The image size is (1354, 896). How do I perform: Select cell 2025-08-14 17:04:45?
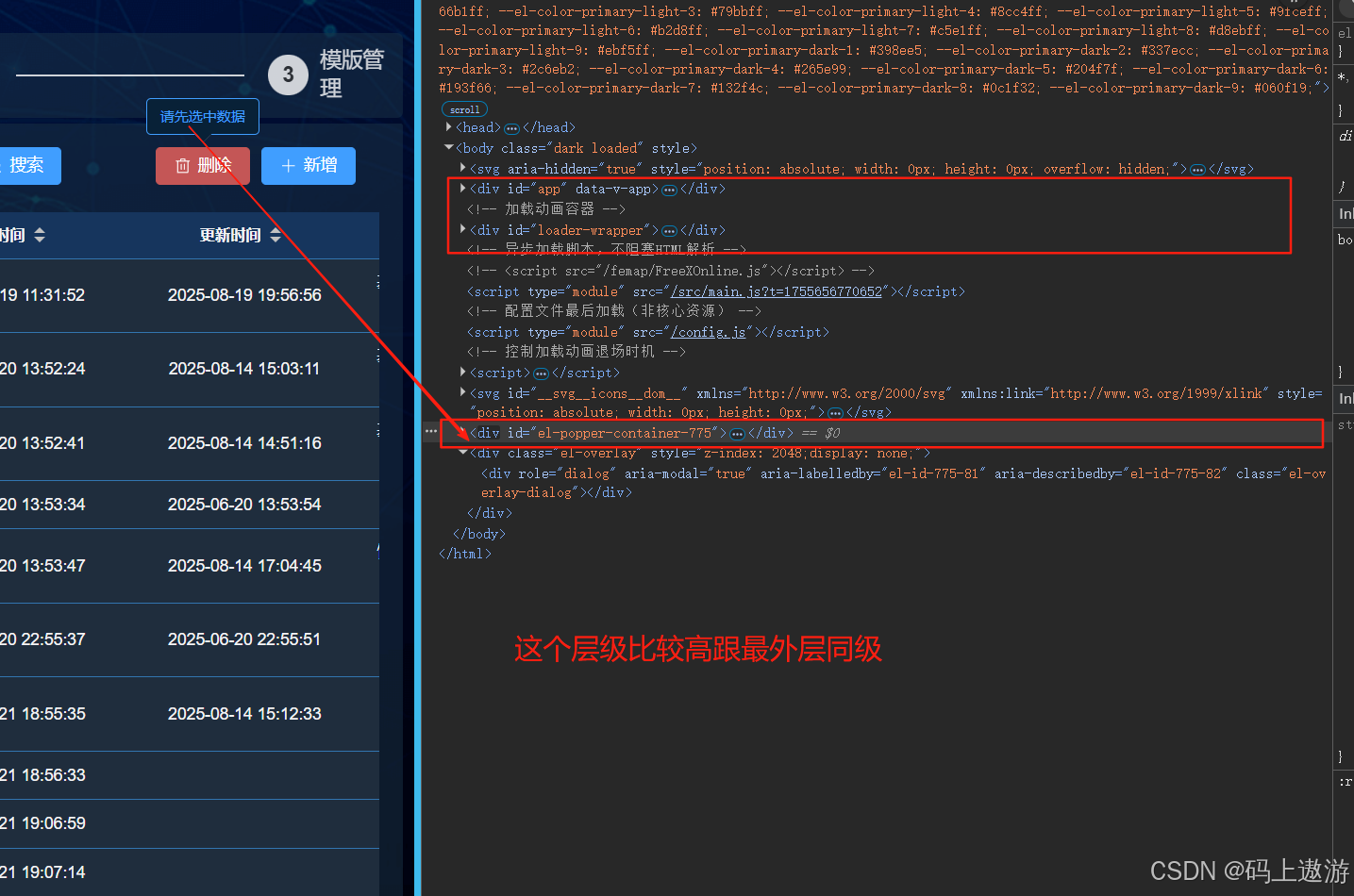244,566
